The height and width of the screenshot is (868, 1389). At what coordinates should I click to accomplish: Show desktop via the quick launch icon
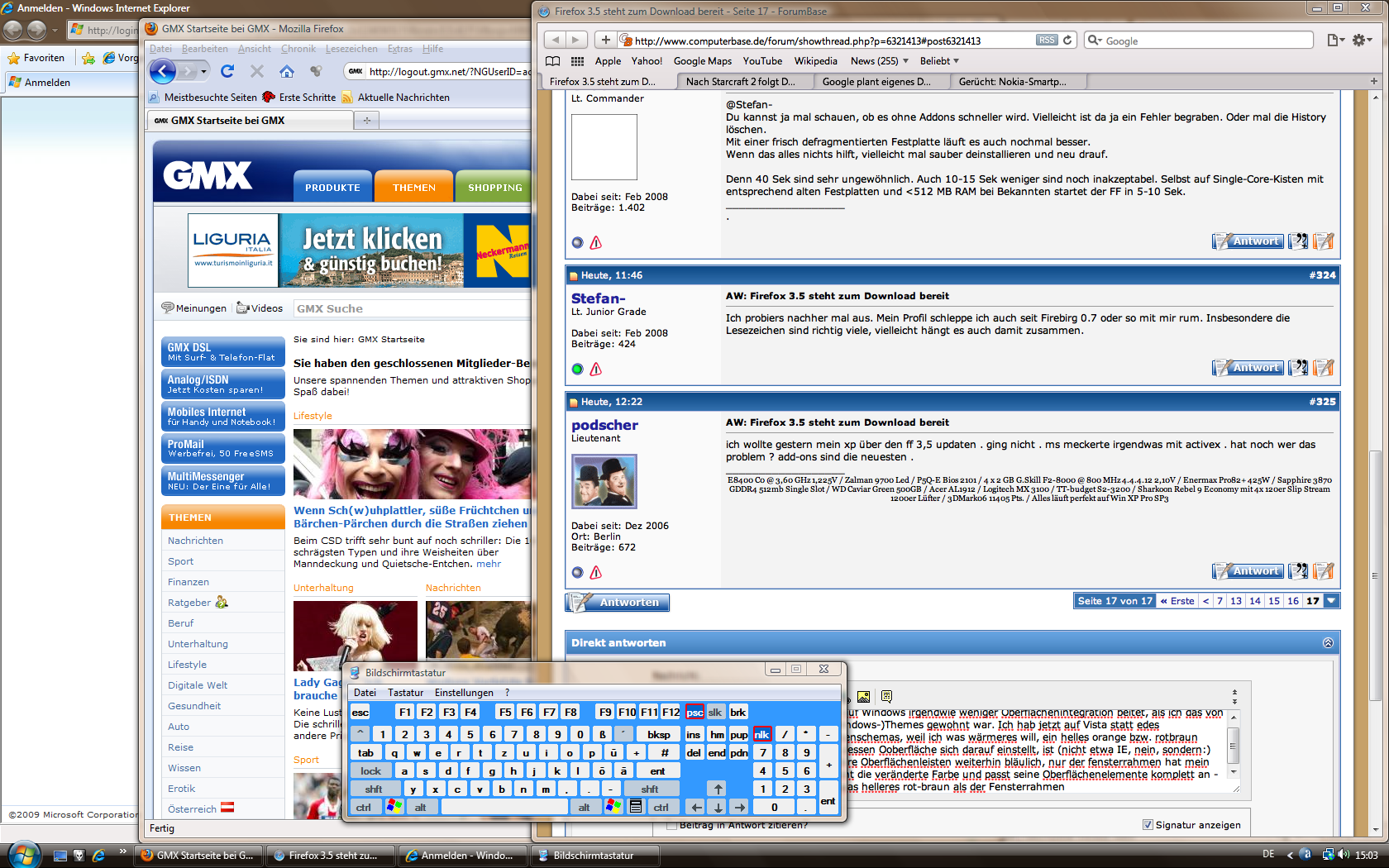tap(60, 856)
